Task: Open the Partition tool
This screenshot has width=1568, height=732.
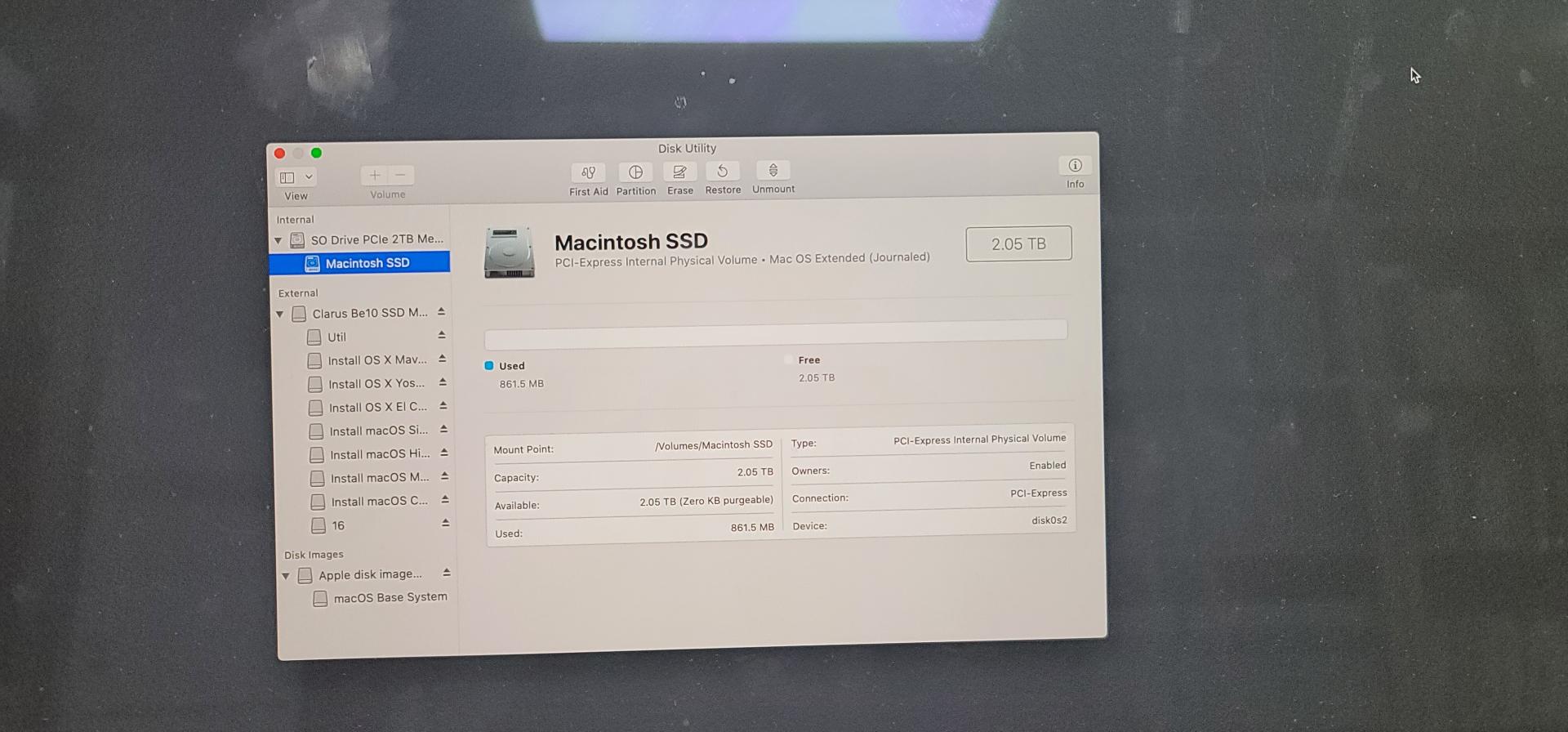Action: pos(635,172)
